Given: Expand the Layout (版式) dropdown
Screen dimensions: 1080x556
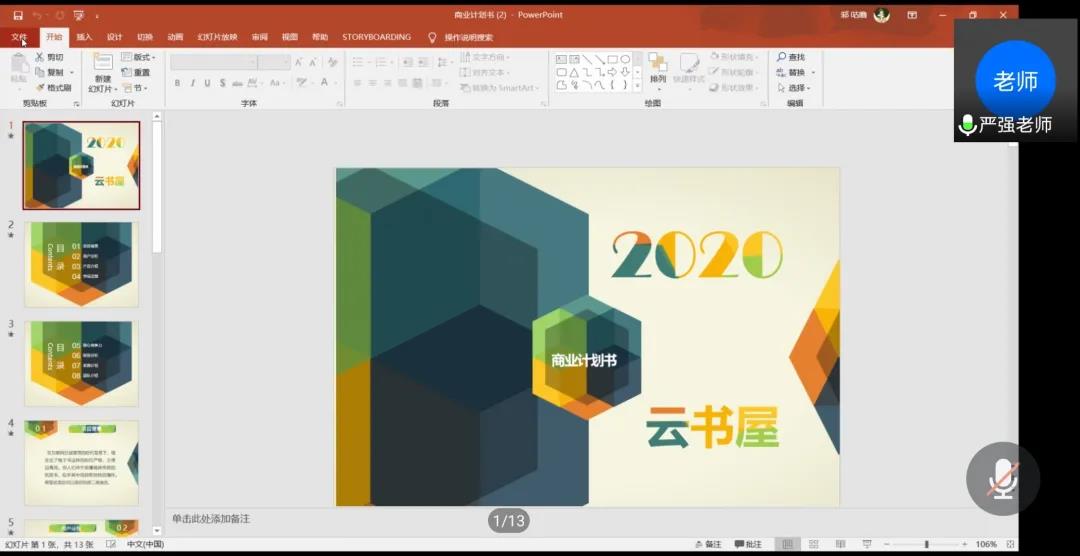Looking at the screenshot, I should [139, 58].
